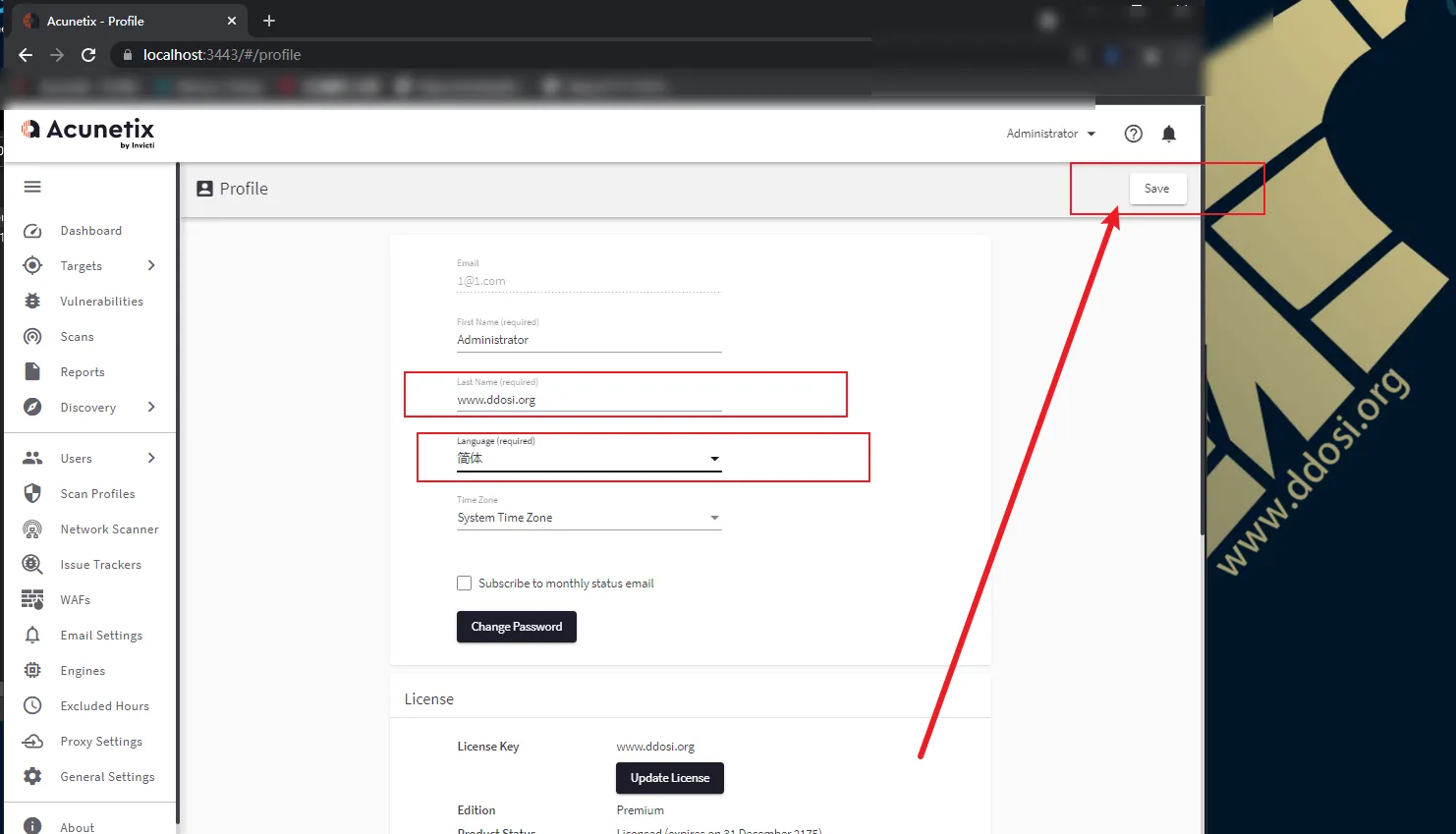Open General Settings menu item
This screenshot has width=1456, height=834.
(x=108, y=777)
